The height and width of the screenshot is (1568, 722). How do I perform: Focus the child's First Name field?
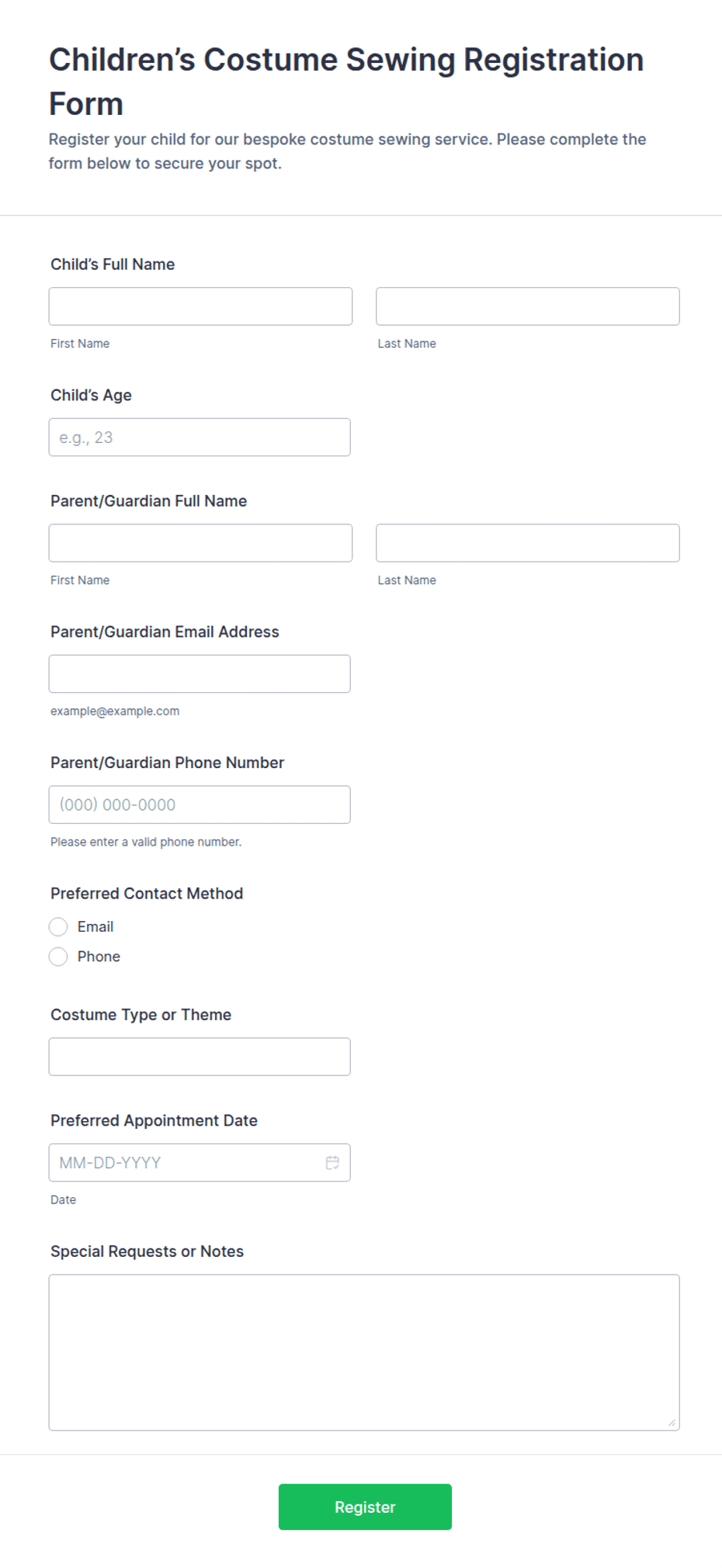click(x=200, y=306)
